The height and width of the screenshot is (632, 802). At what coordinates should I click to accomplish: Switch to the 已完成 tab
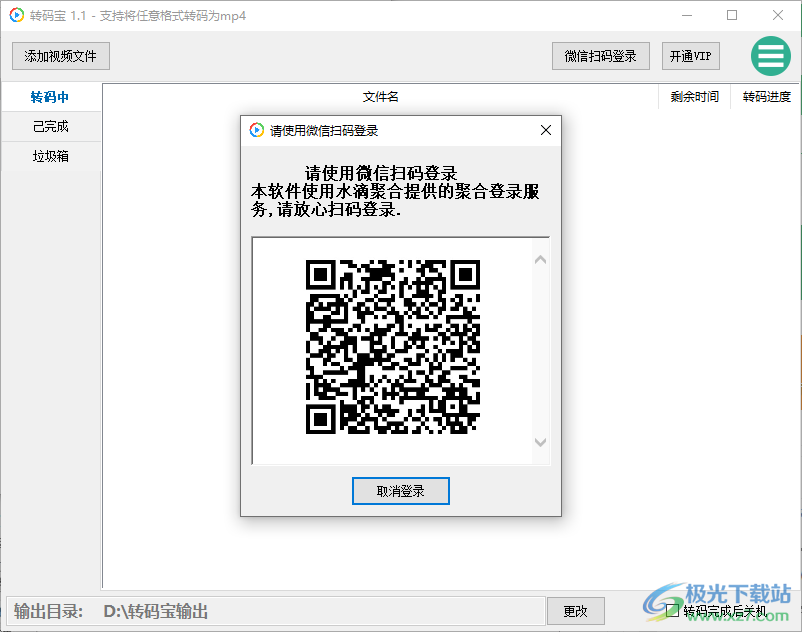coord(50,126)
